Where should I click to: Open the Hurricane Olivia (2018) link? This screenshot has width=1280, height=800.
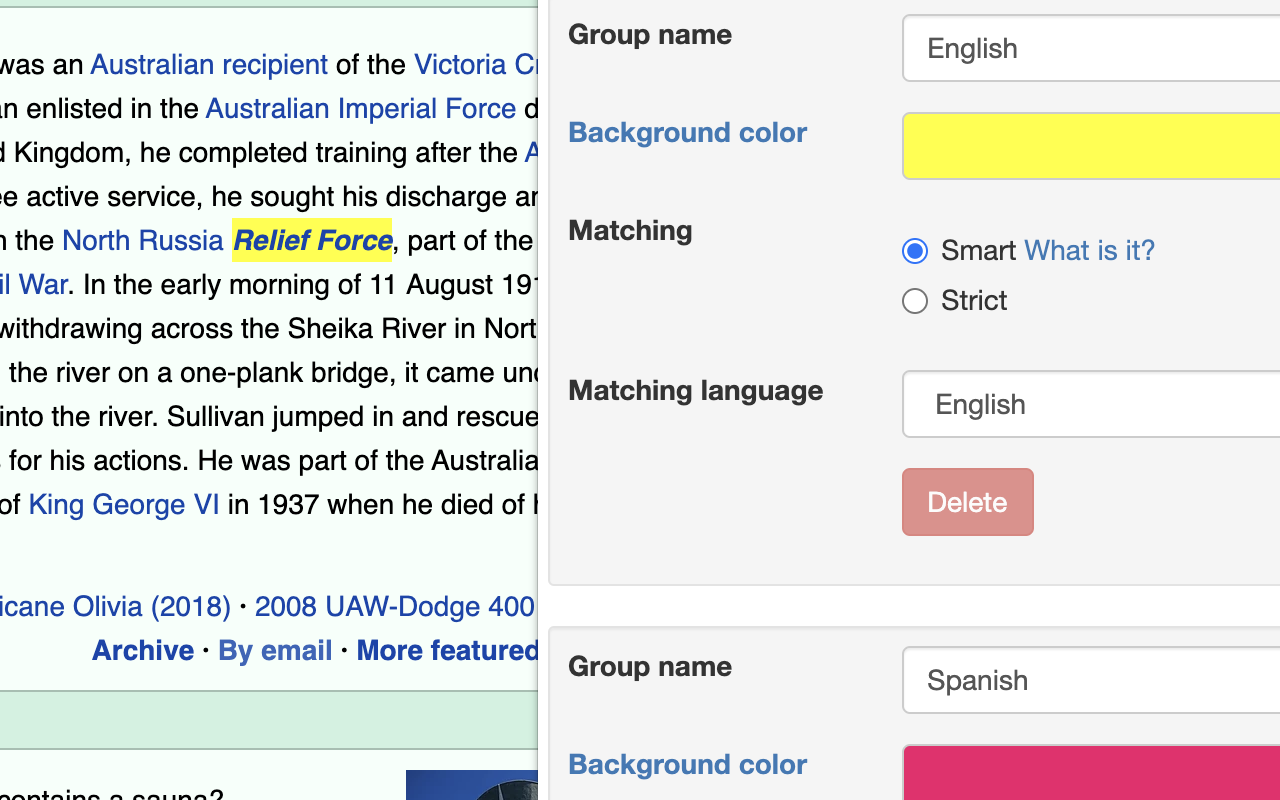click(x=115, y=607)
